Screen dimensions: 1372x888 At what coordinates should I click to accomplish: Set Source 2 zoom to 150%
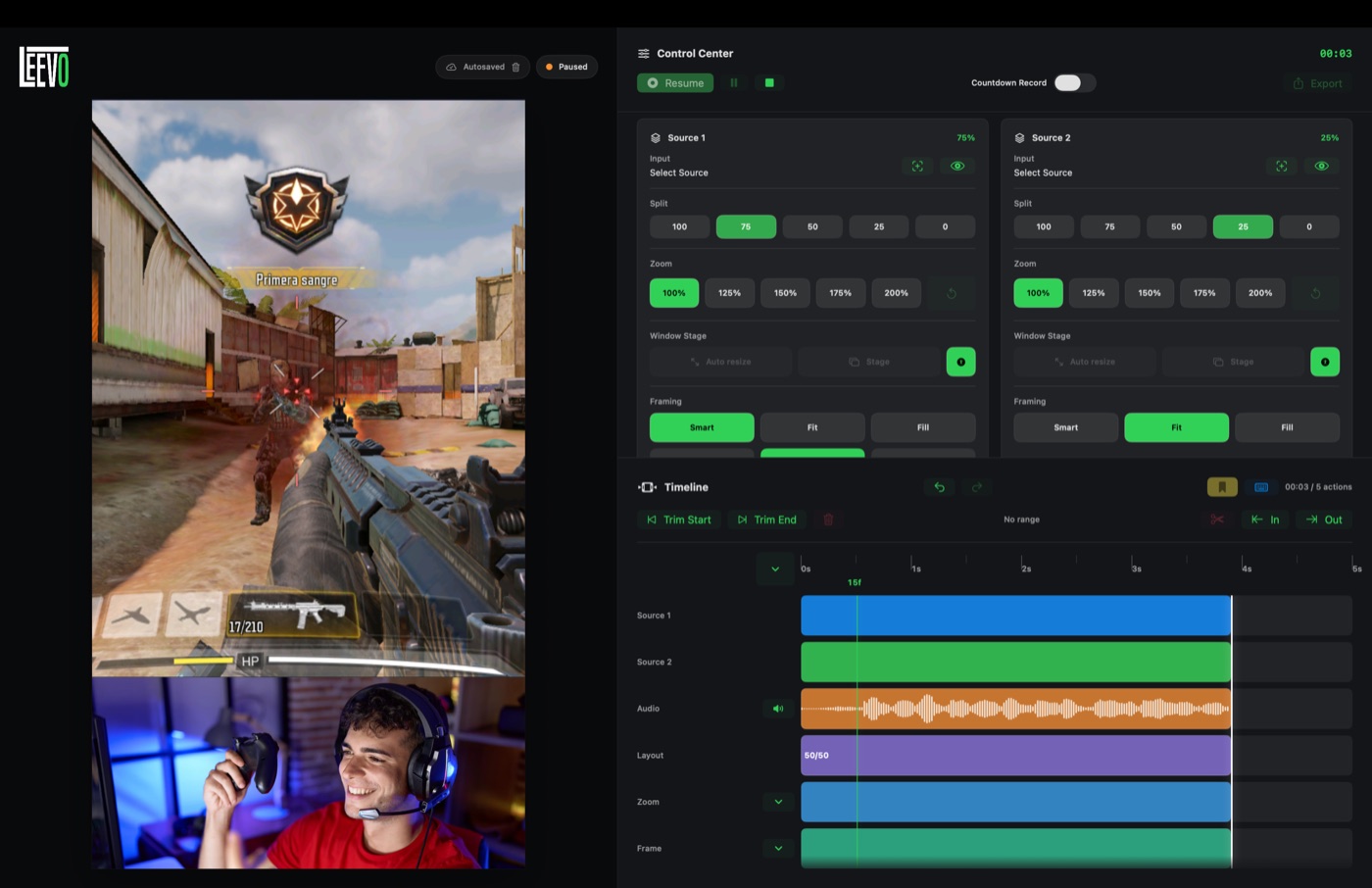[x=1150, y=293]
